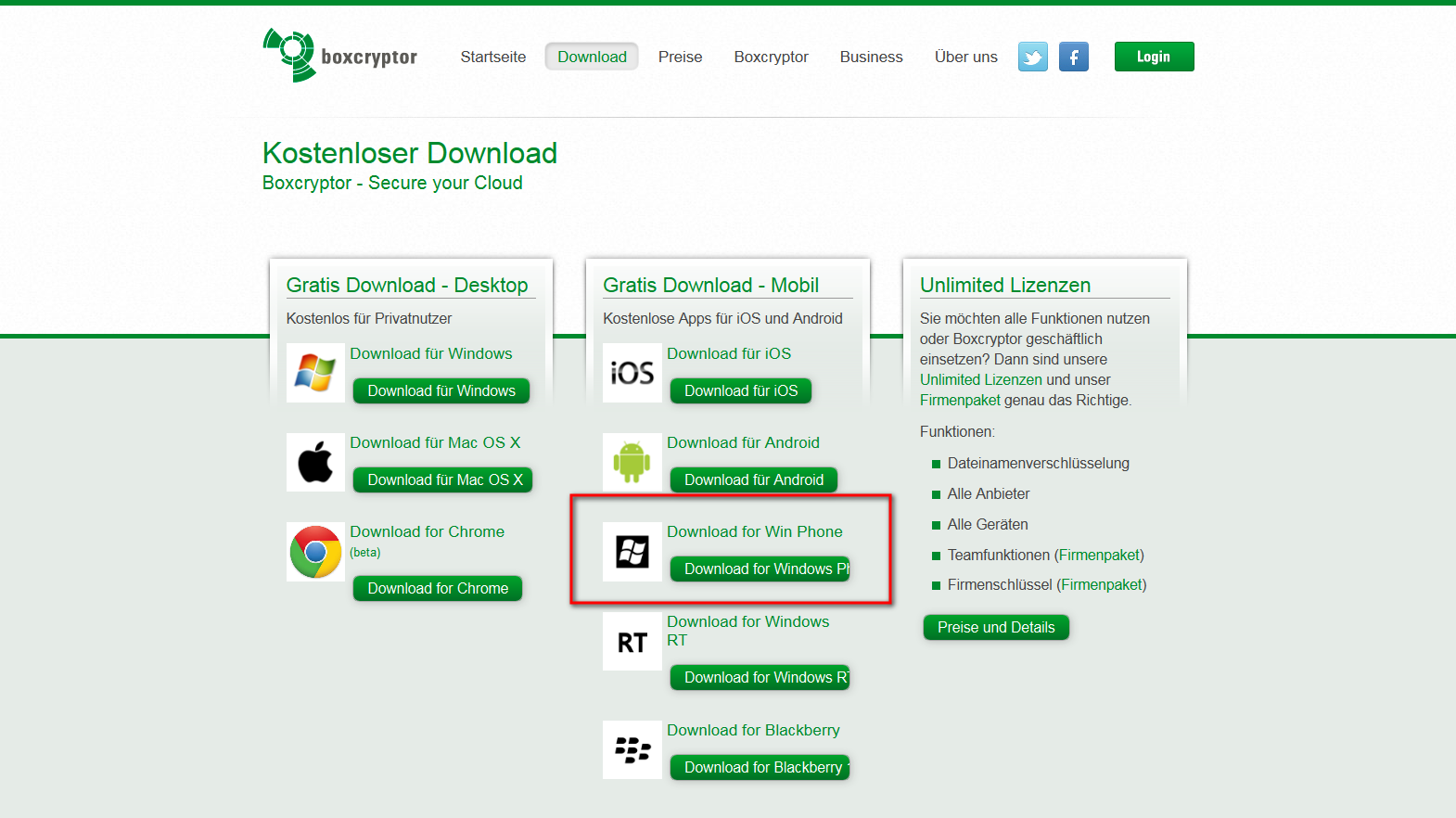Viewport: 1456px width, 818px height.
Task: Click the Windows RT icon
Action: [632, 642]
